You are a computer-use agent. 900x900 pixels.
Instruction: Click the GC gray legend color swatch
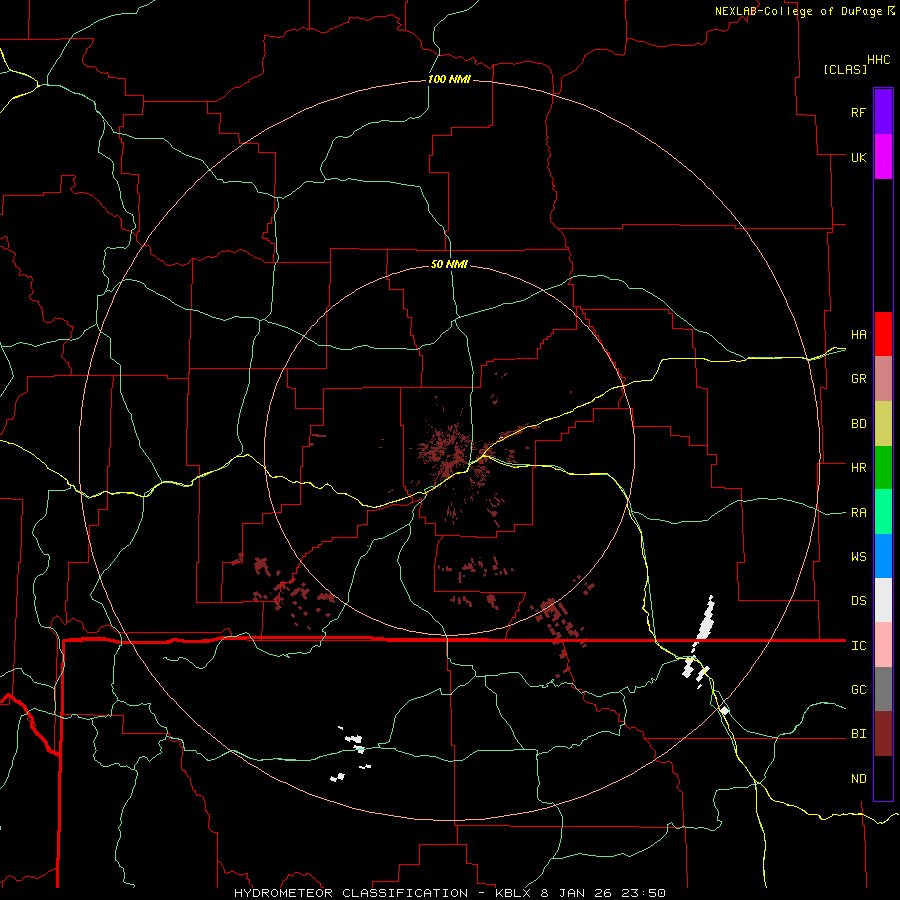(883, 689)
